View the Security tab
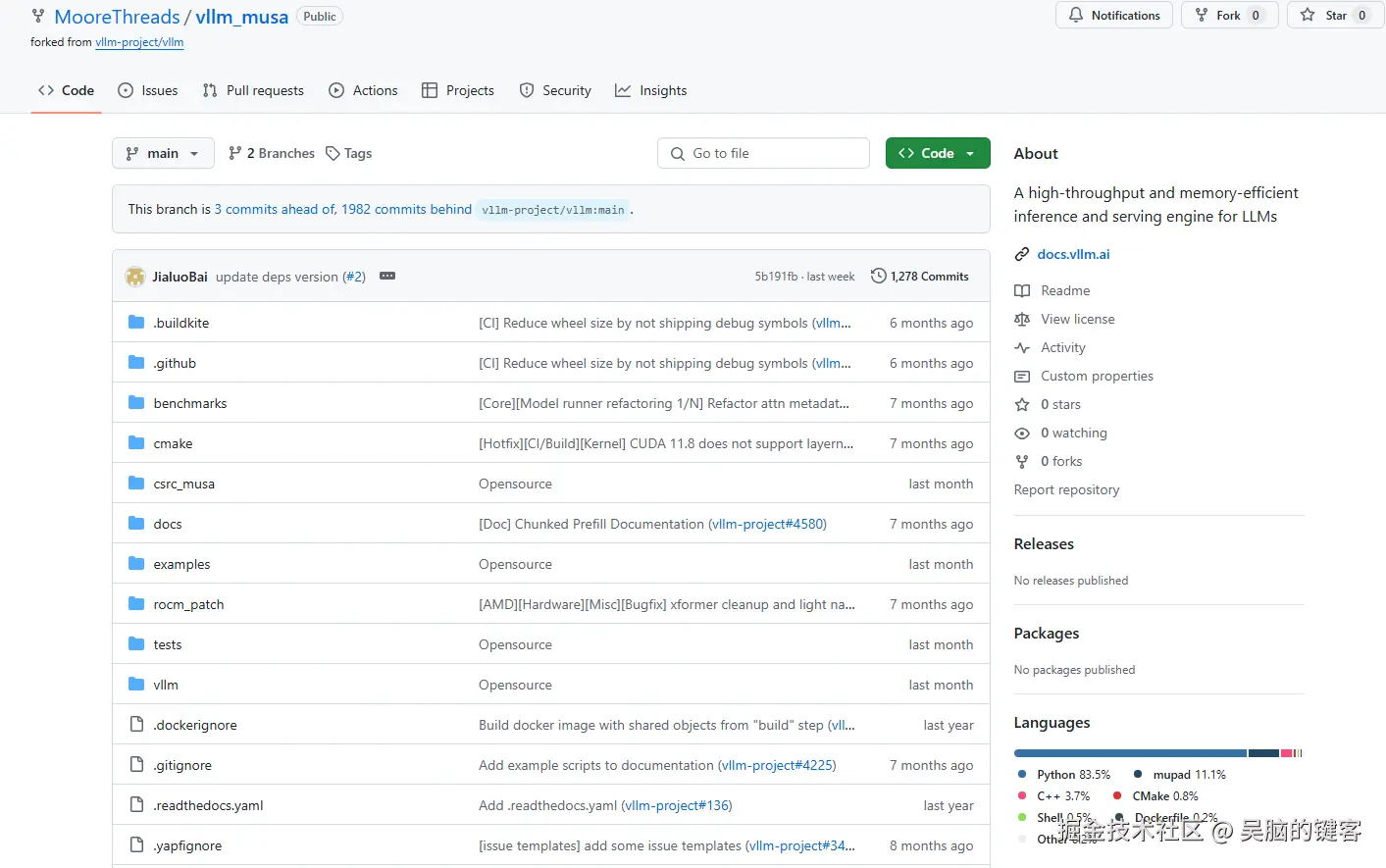 click(x=555, y=90)
